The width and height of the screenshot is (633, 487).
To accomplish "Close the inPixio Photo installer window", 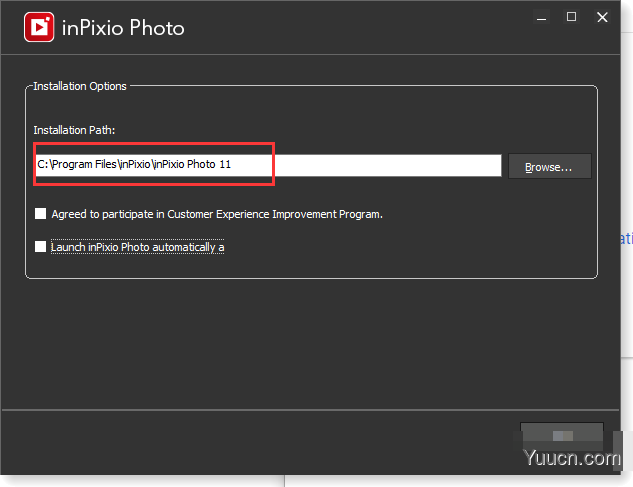I will tap(602, 17).
